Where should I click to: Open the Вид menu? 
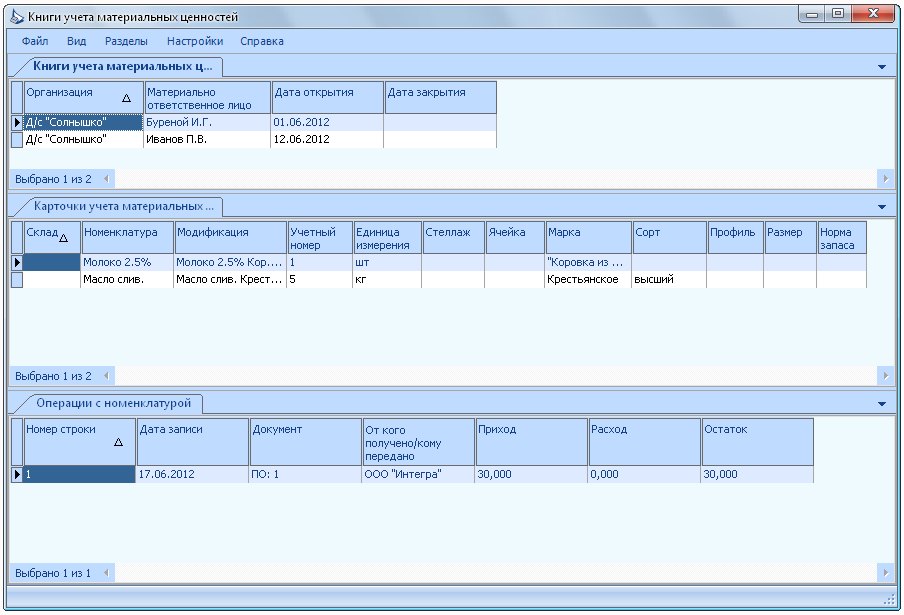tap(76, 41)
